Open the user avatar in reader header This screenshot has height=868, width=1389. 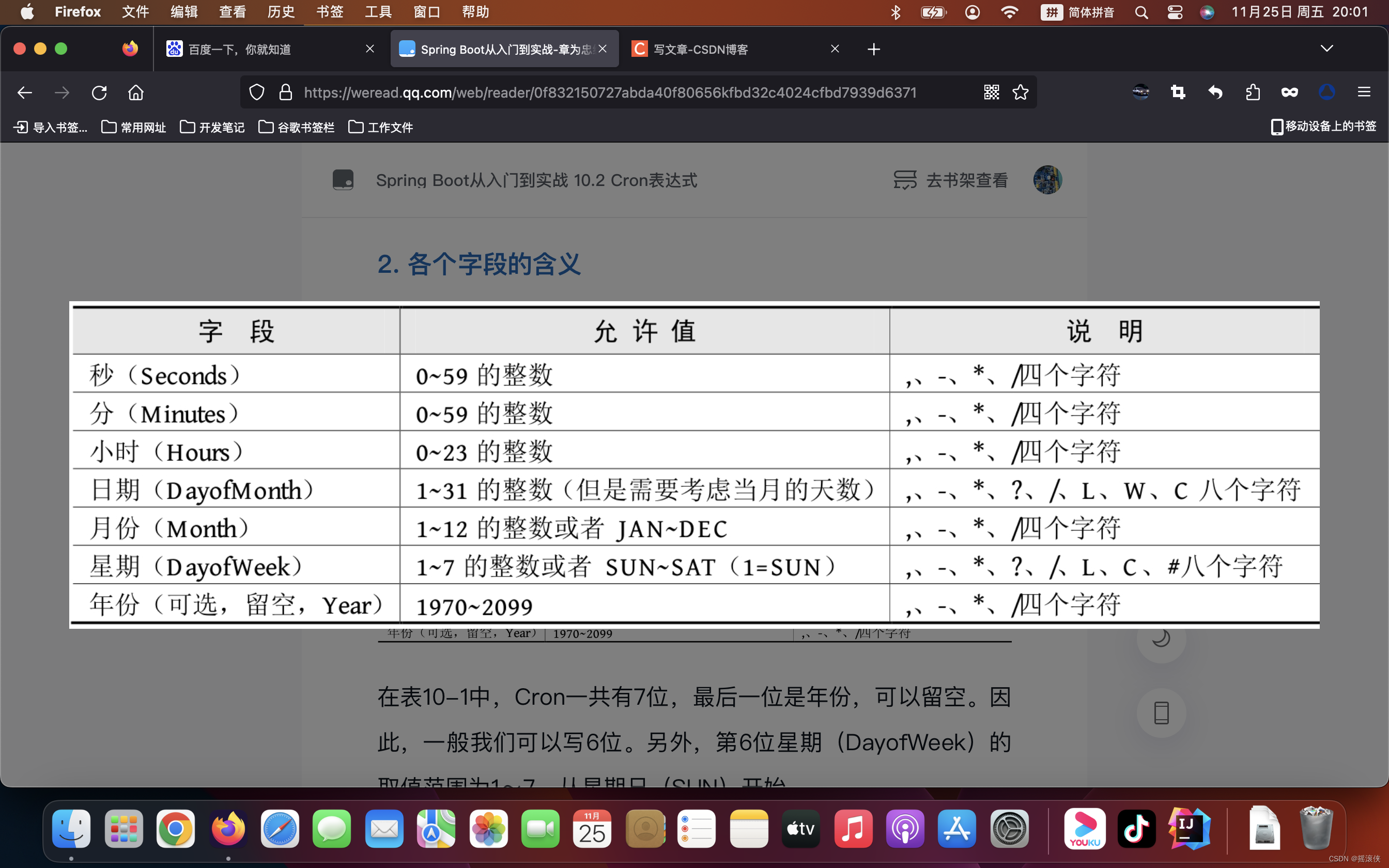click(1047, 180)
